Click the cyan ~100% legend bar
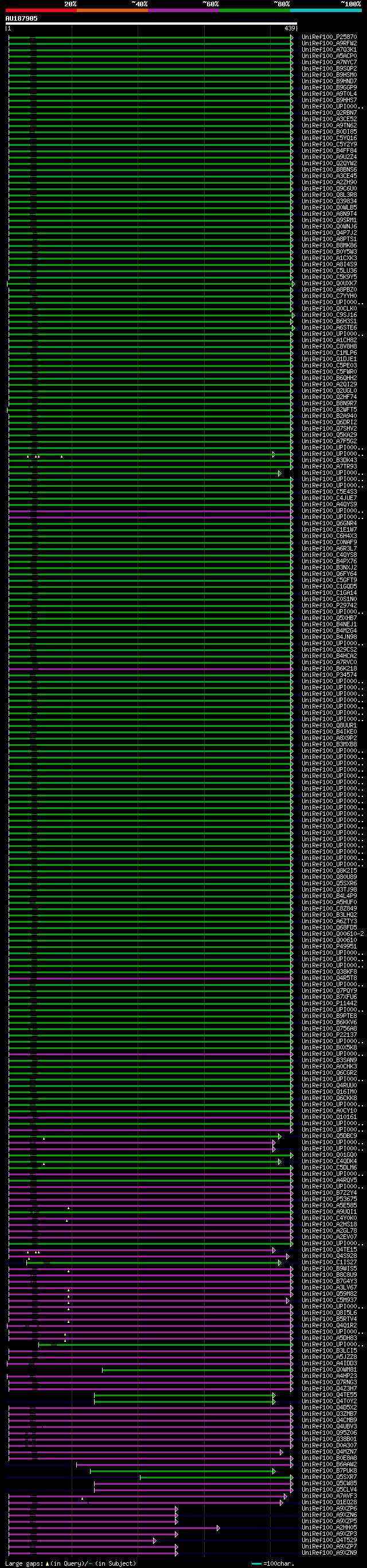Image resolution: width=367 pixels, height=1568 pixels. [326, 10]
